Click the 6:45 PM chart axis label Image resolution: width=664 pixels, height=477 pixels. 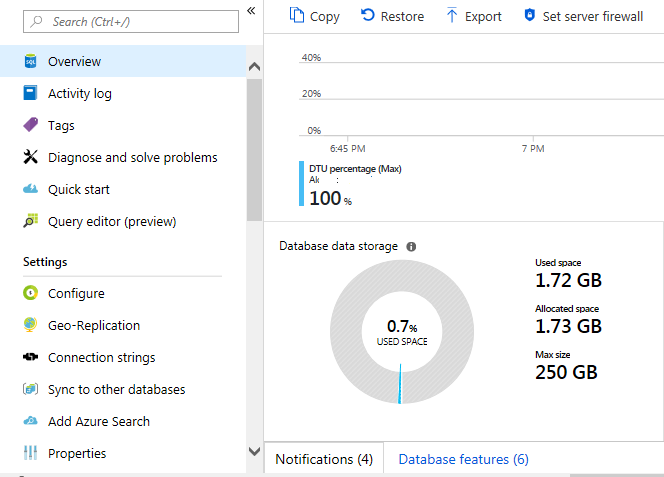pos(348,149)
